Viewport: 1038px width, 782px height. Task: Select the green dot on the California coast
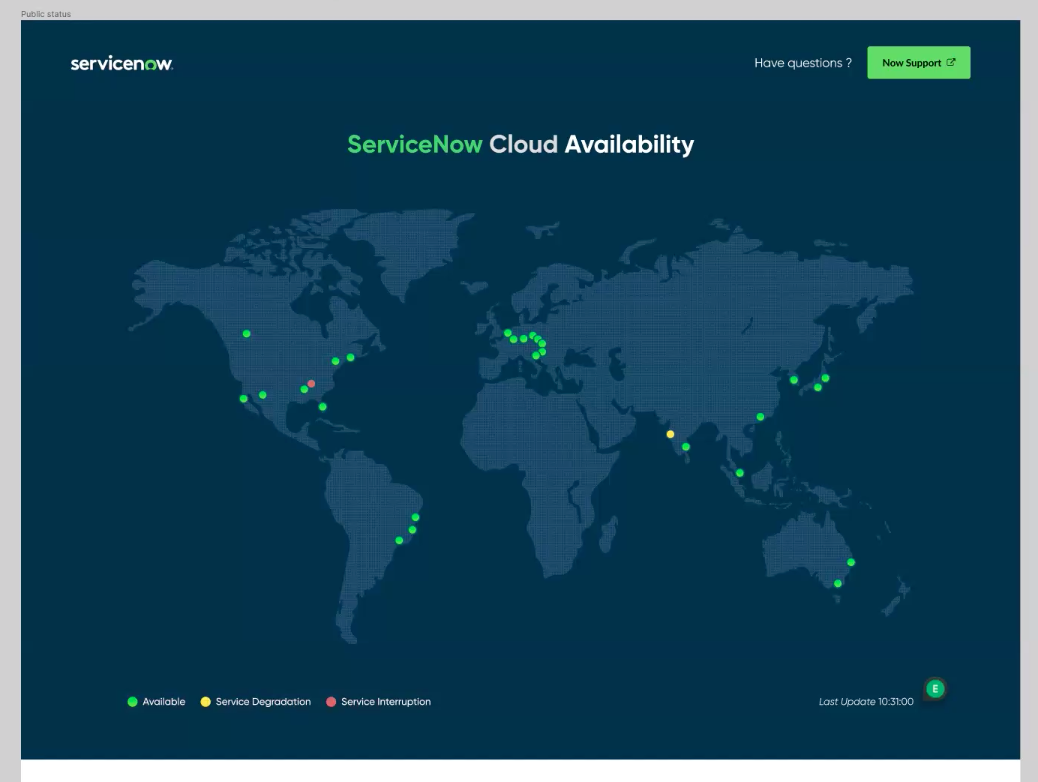[x=244, y=399]
